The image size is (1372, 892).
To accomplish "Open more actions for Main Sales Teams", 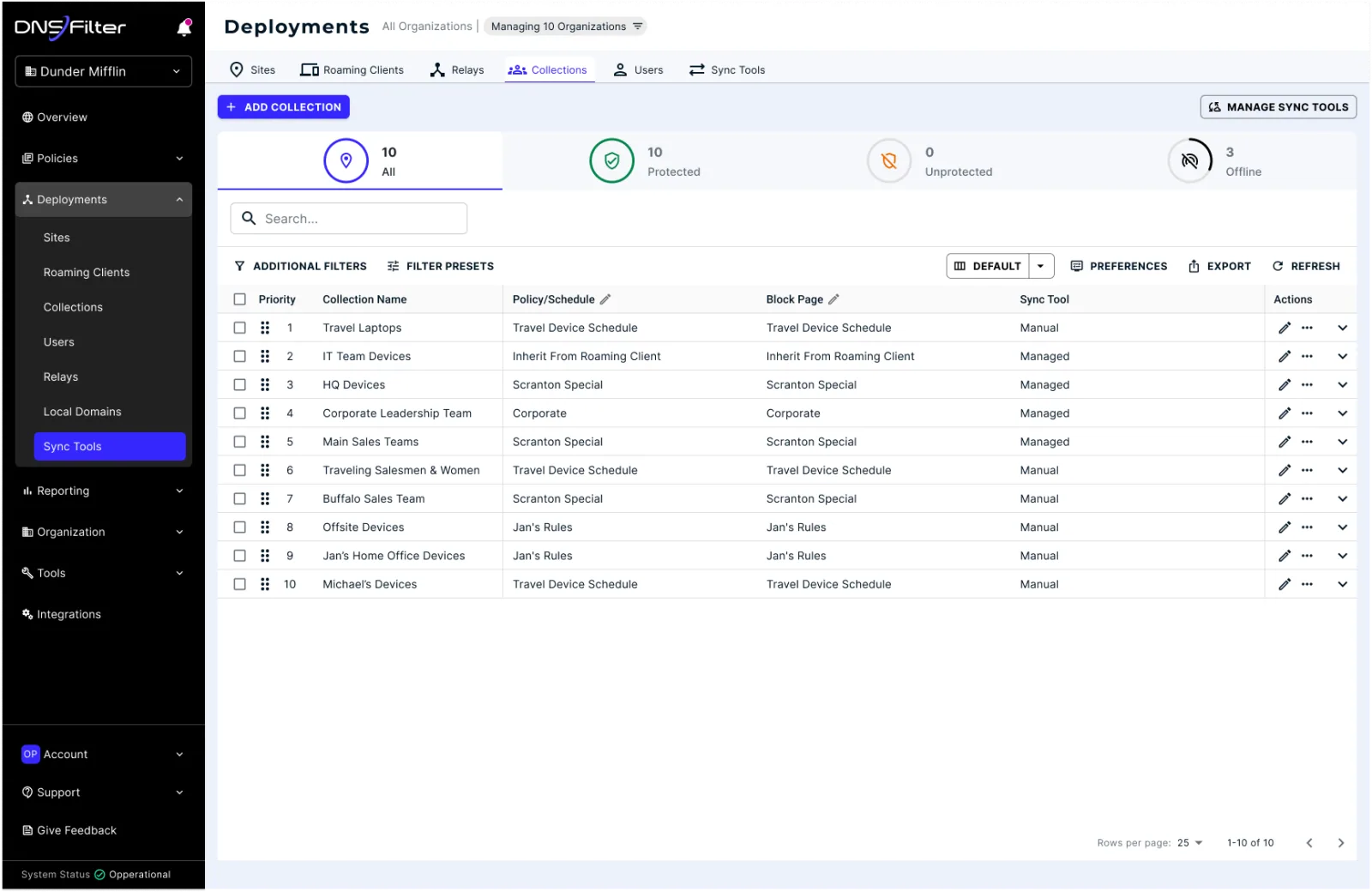I will pyautogui.click(x=1307, y=442).
